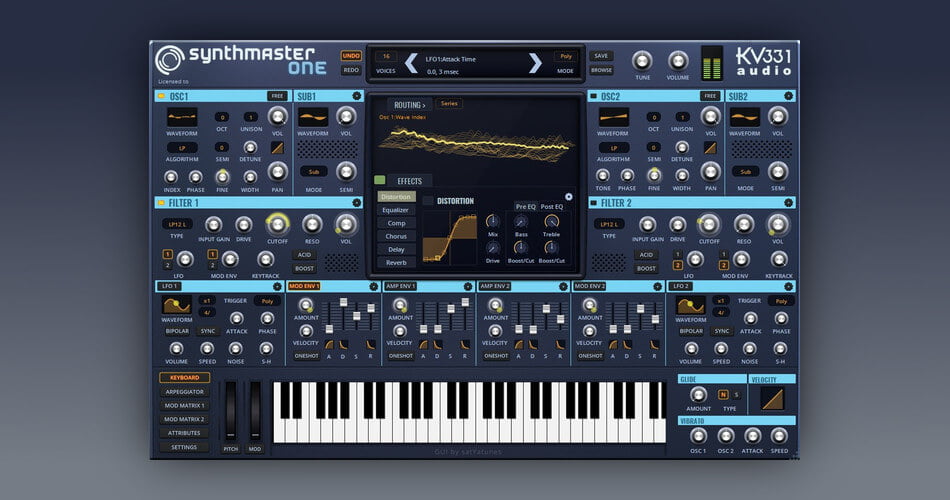Enable Filter 1 ACID button

coord(304,255)
